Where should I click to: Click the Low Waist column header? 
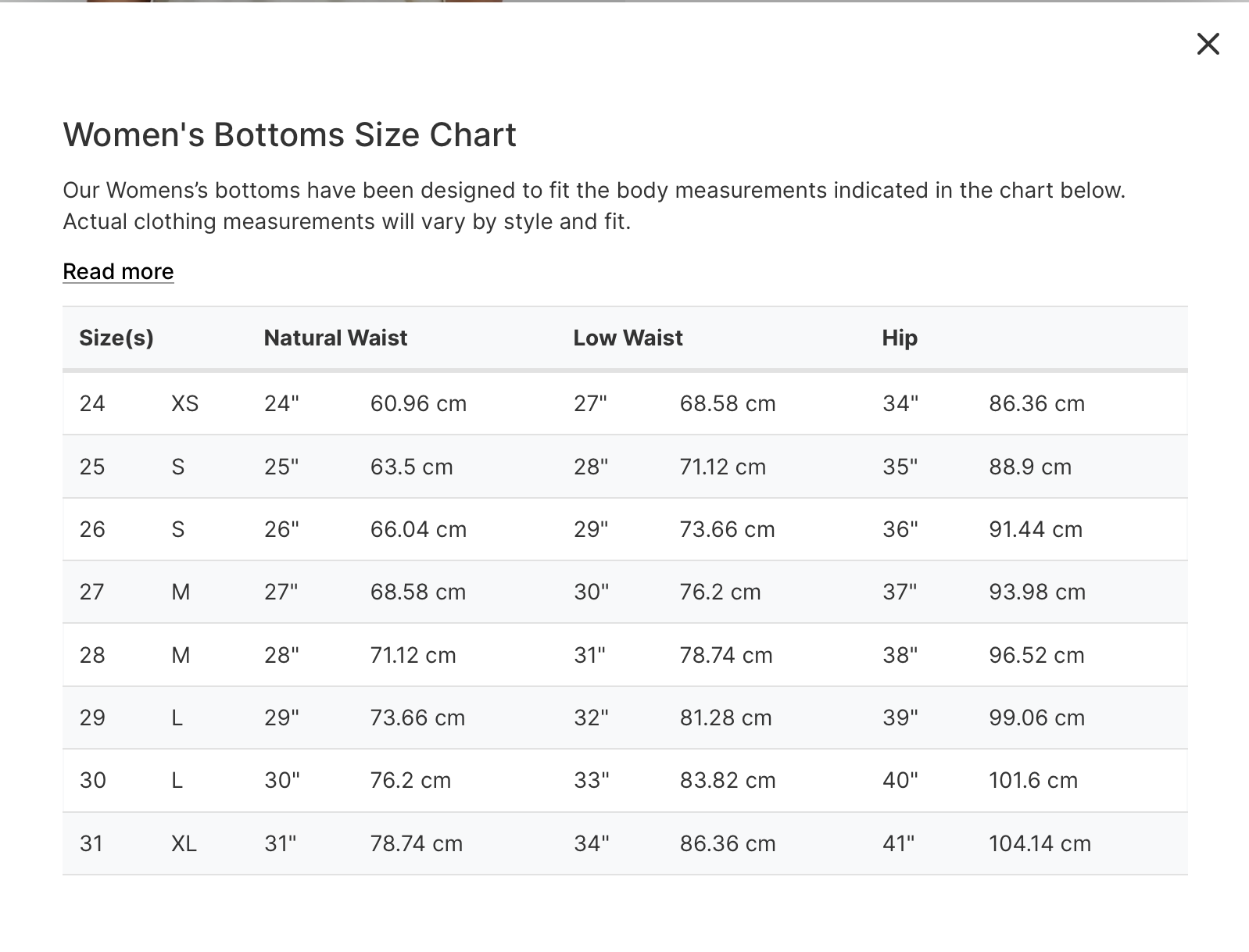[x=628, y=338]
